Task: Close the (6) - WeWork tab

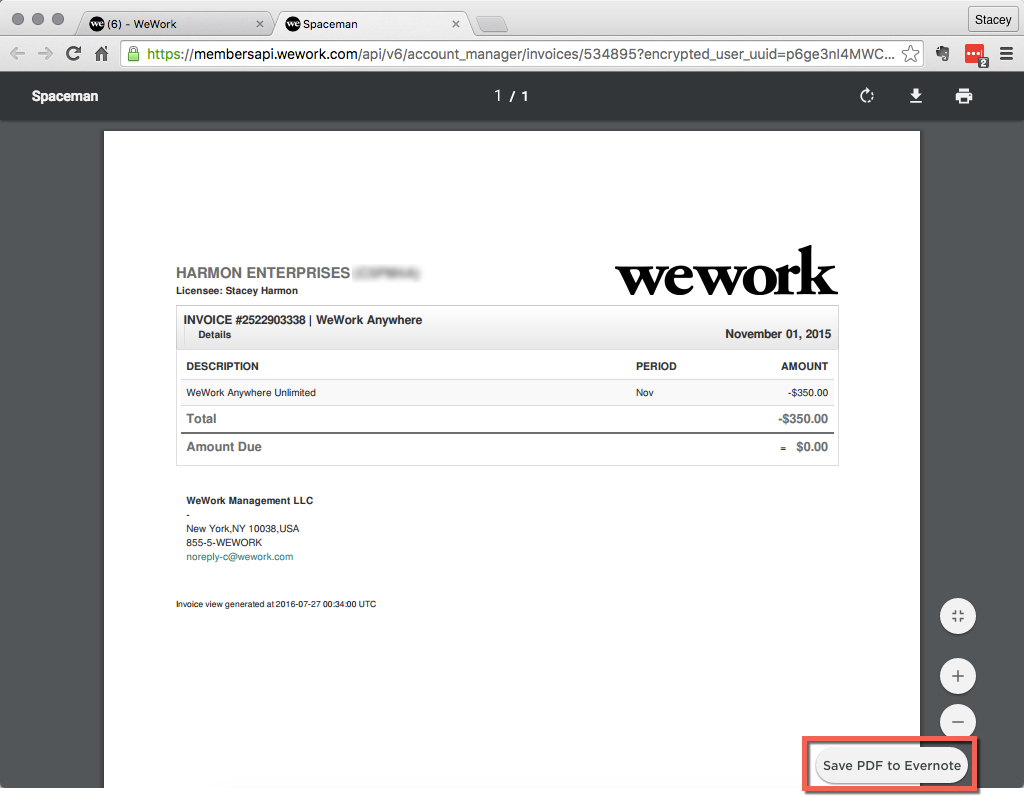Action: point(260,24)
